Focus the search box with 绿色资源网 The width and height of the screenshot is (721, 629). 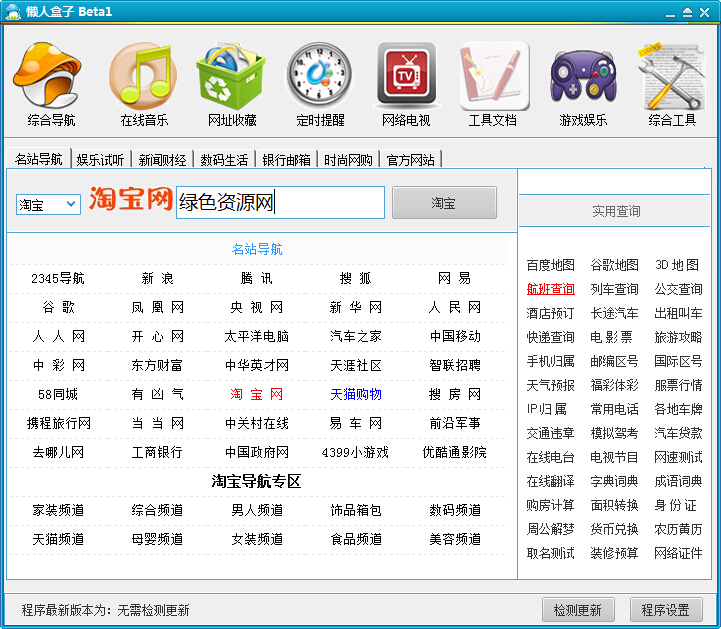(x=280, y=202)
